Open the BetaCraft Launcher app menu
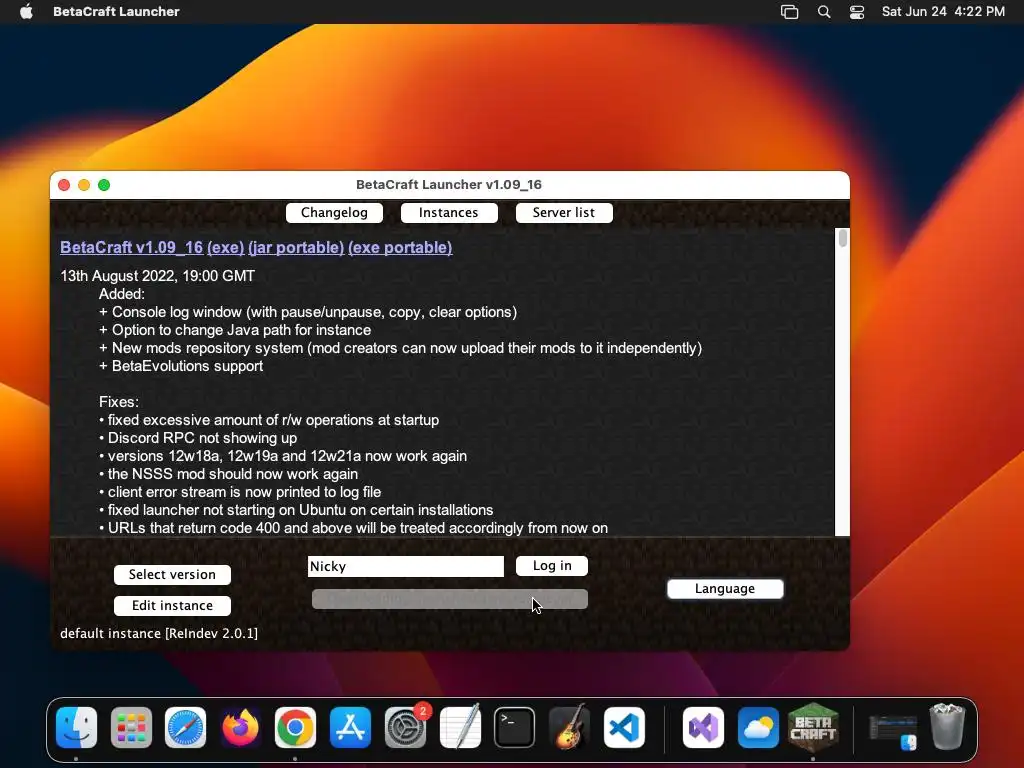This screenshot has height=768, width=1024. tap(116, 11)
